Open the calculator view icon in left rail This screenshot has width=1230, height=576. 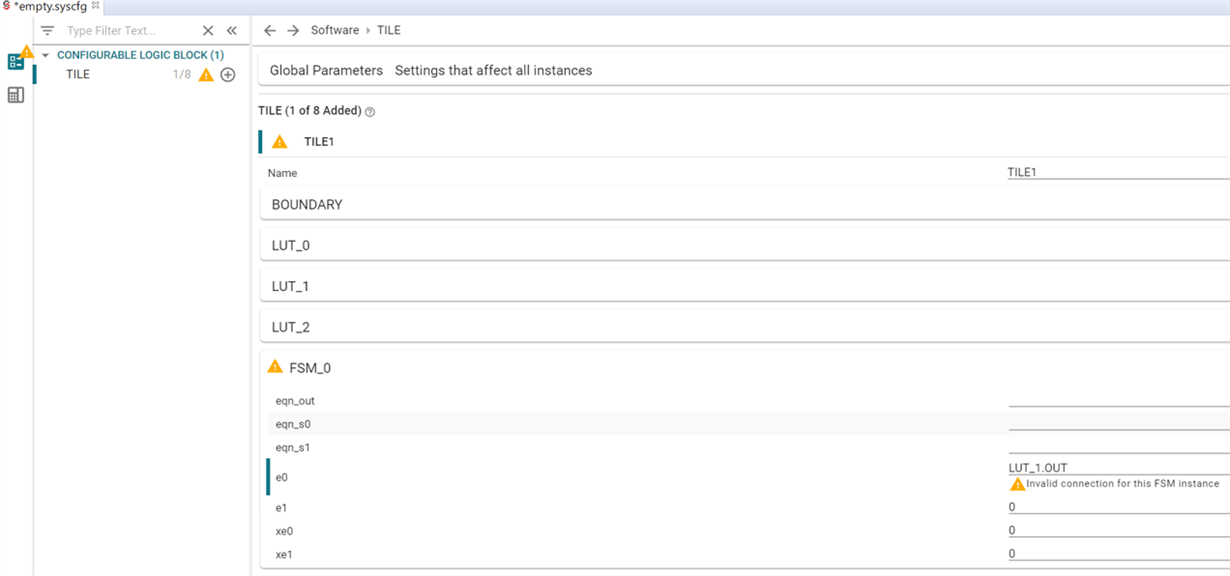tap(16, 95)
